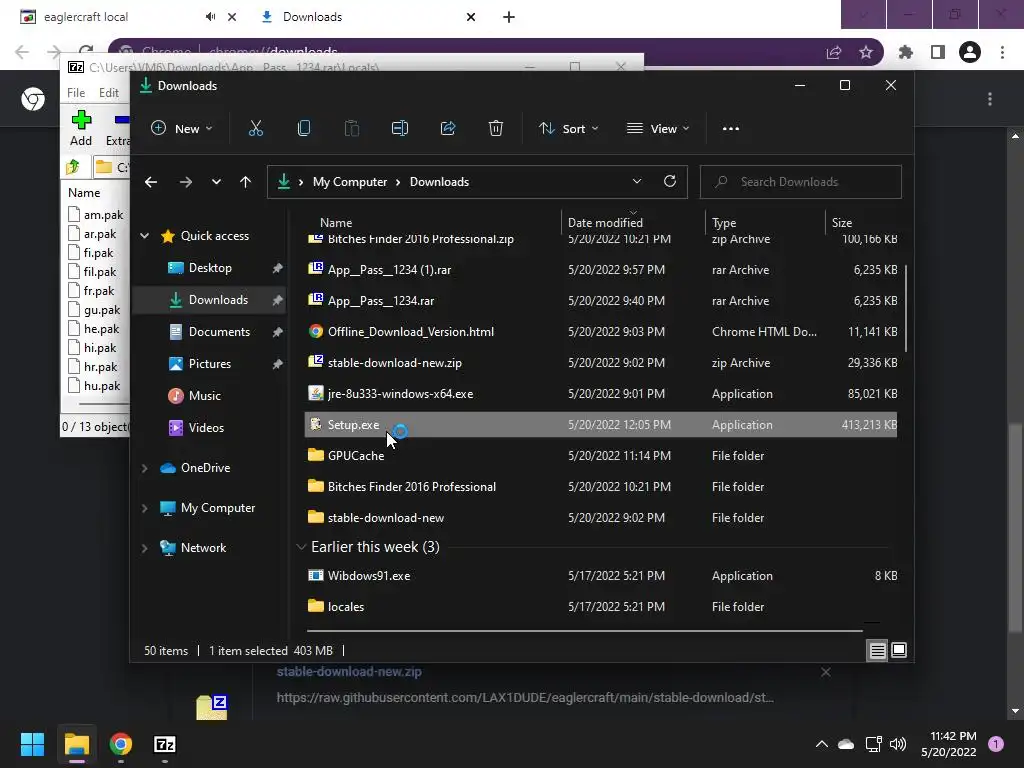Click the Explorer file list vertical scrollbar
The width and height of the screenshot is (1024, 768).
coord(906,308)
